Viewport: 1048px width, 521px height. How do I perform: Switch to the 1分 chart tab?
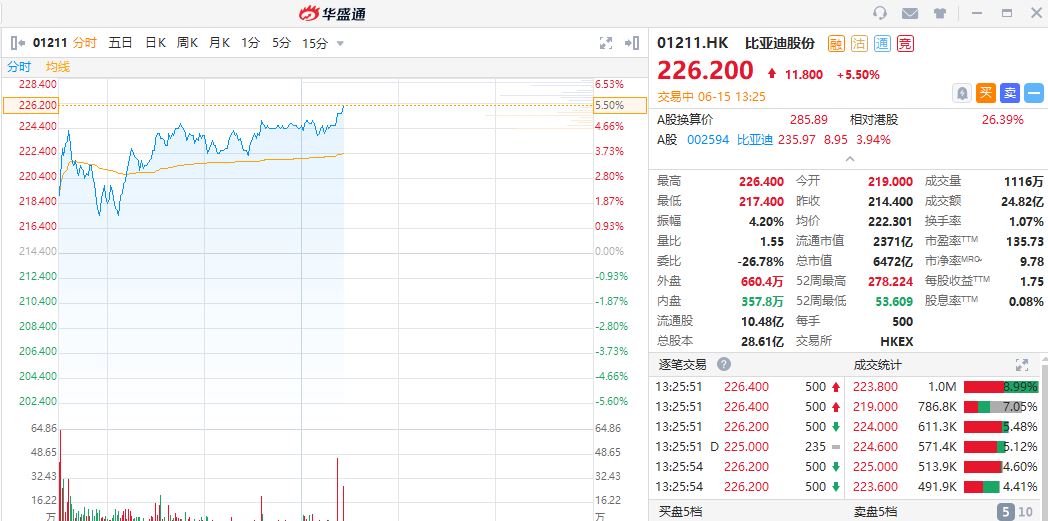250,43
